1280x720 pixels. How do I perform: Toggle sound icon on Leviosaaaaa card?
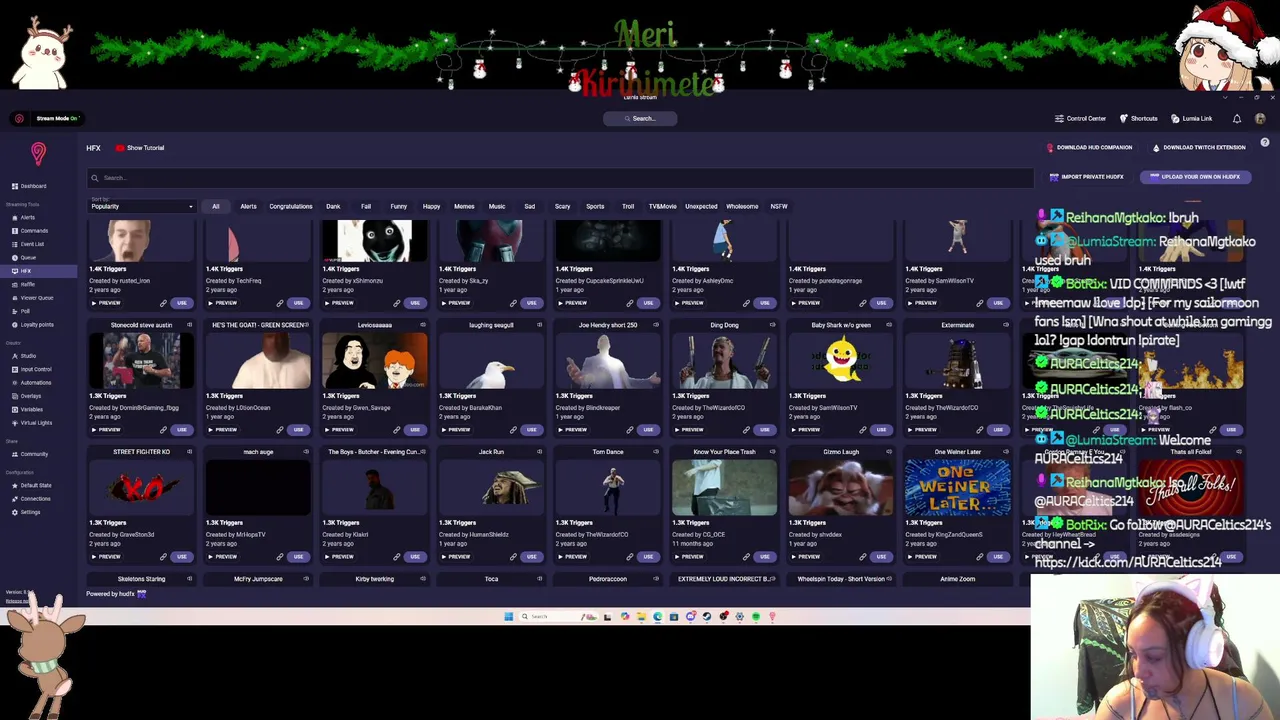pos(423,325)
